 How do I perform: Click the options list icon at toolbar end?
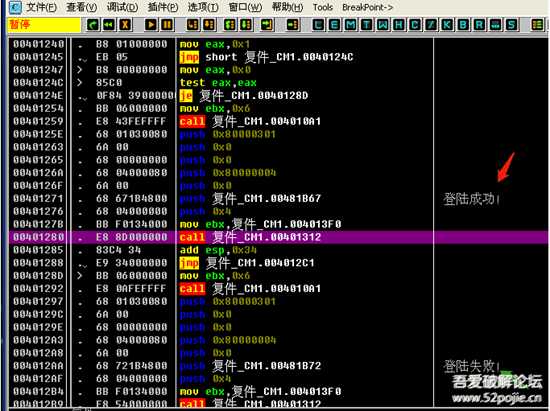(x=537, y=25)
